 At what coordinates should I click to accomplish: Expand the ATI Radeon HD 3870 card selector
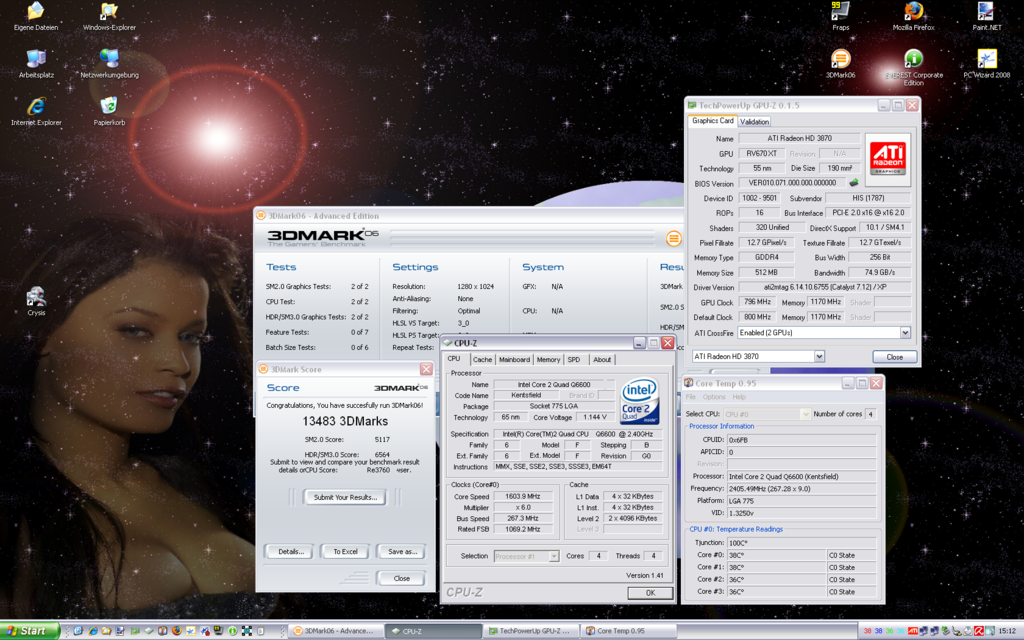click(819, 356)
